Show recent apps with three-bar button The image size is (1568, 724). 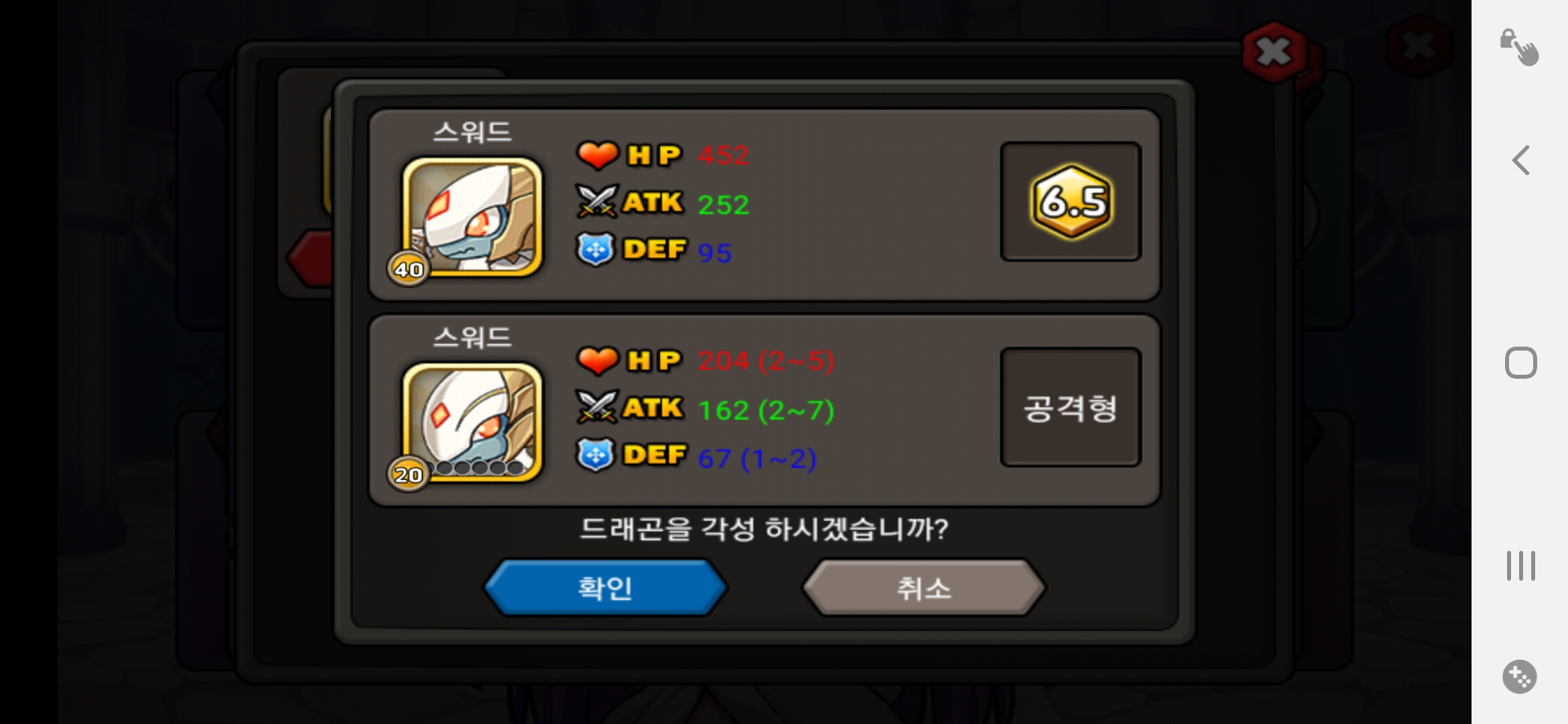(x=1520, y=566)
